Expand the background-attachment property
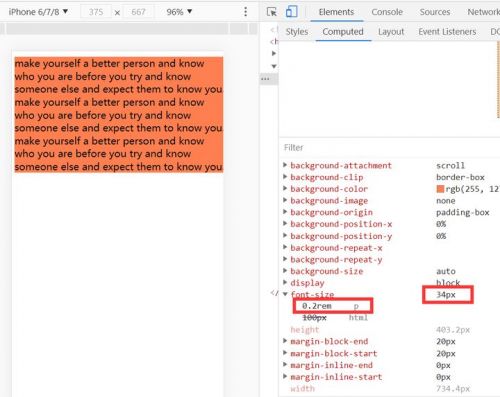 click(x=285, y=165)
